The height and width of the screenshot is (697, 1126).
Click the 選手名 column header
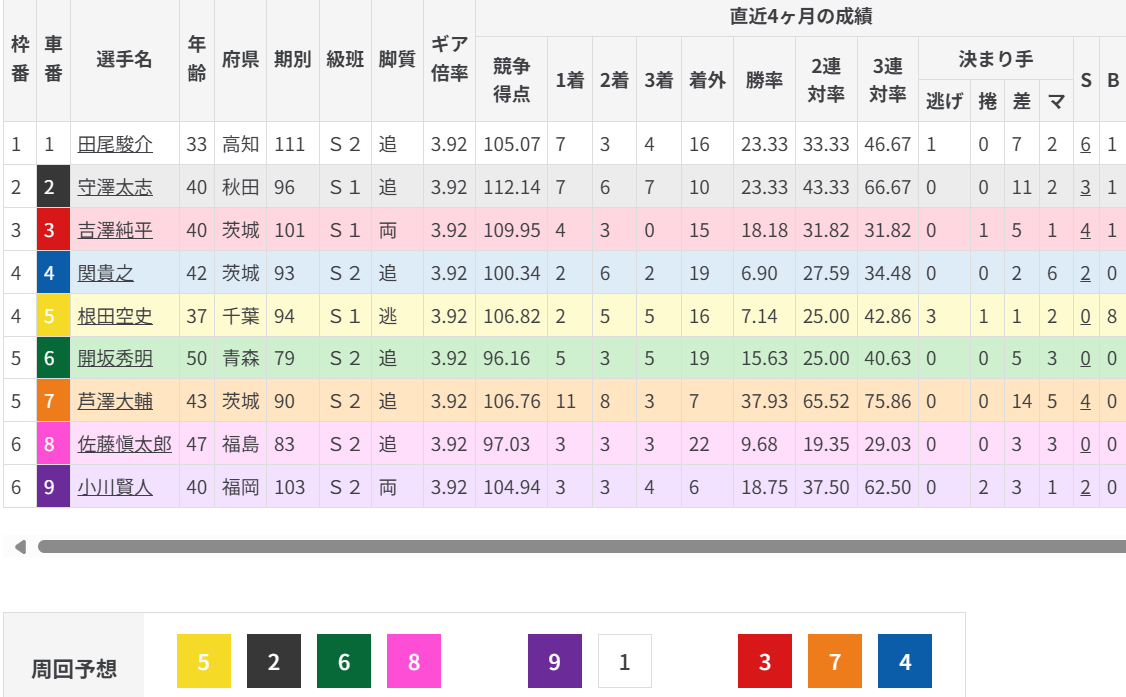coord(125,60)
